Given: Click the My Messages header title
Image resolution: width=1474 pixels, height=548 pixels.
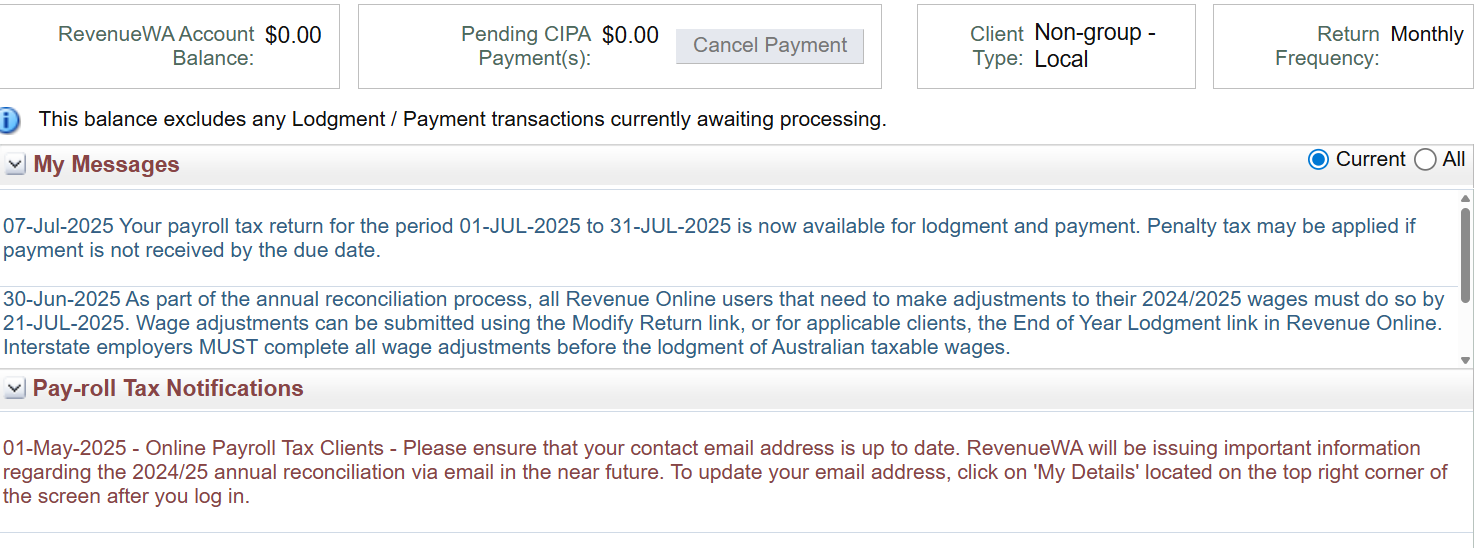Looking at the screenshot, I should click(106, 165).
